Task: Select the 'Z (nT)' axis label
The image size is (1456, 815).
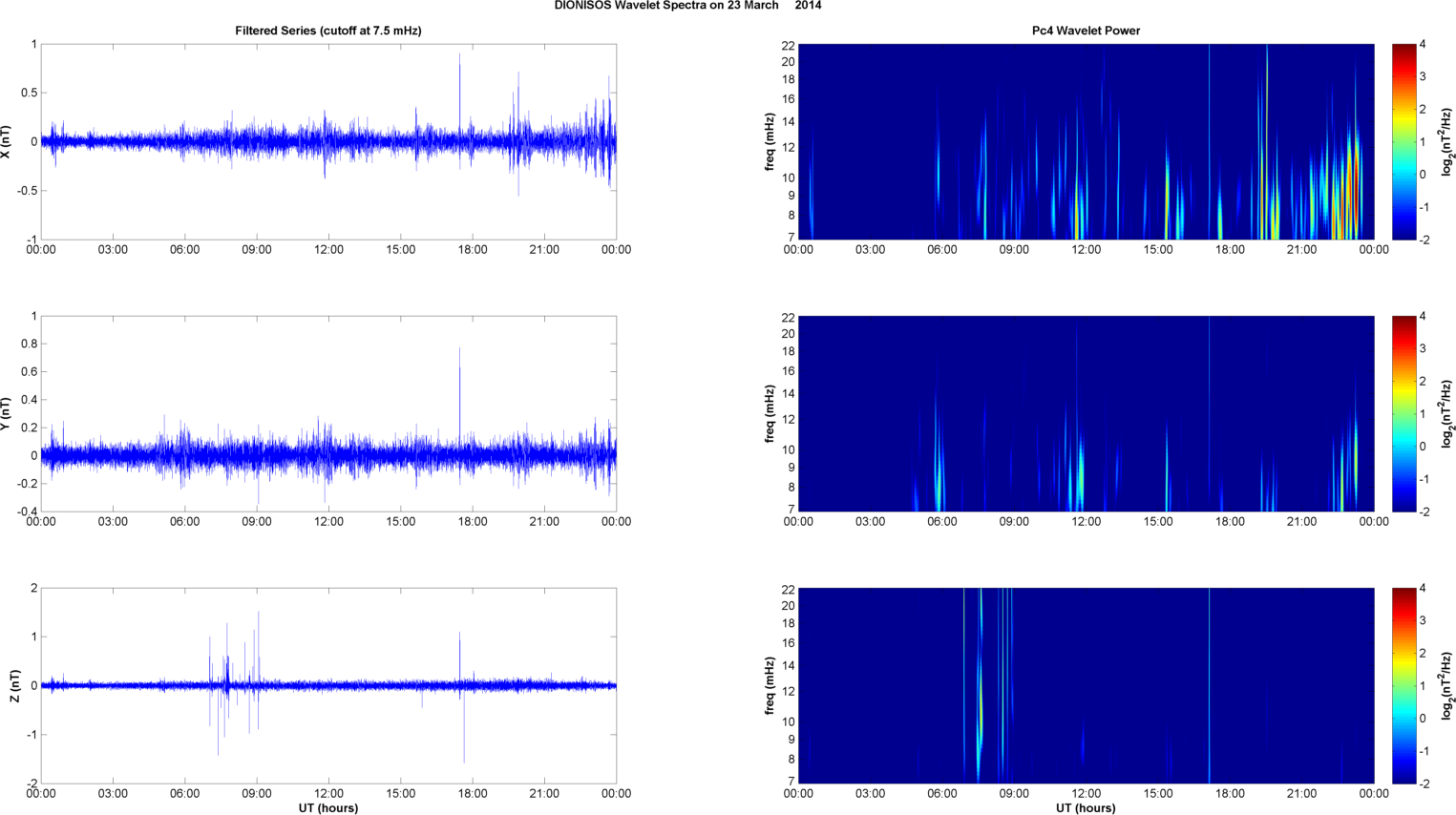Action: [15, 686]
